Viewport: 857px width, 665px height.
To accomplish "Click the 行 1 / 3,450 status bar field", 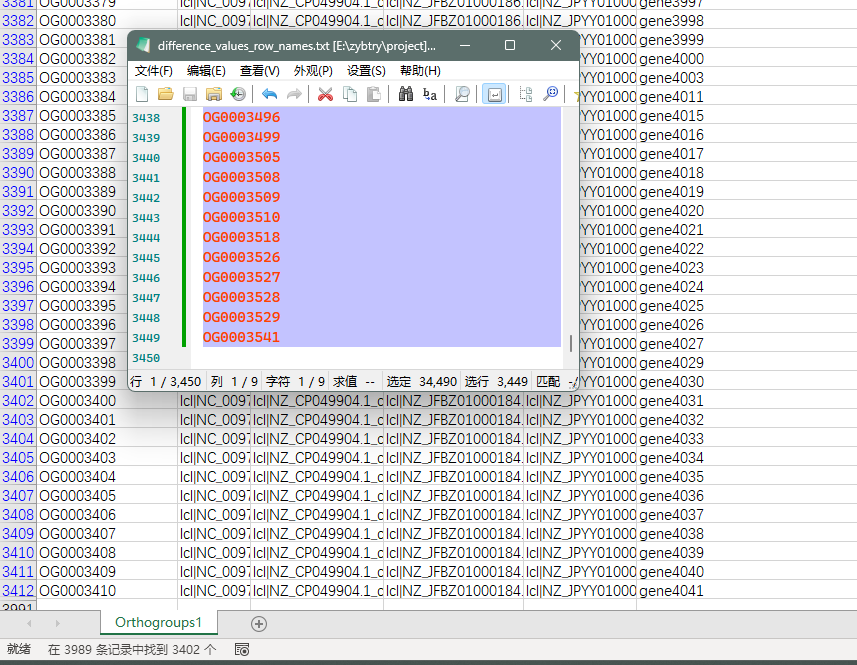I will point(167,381).
